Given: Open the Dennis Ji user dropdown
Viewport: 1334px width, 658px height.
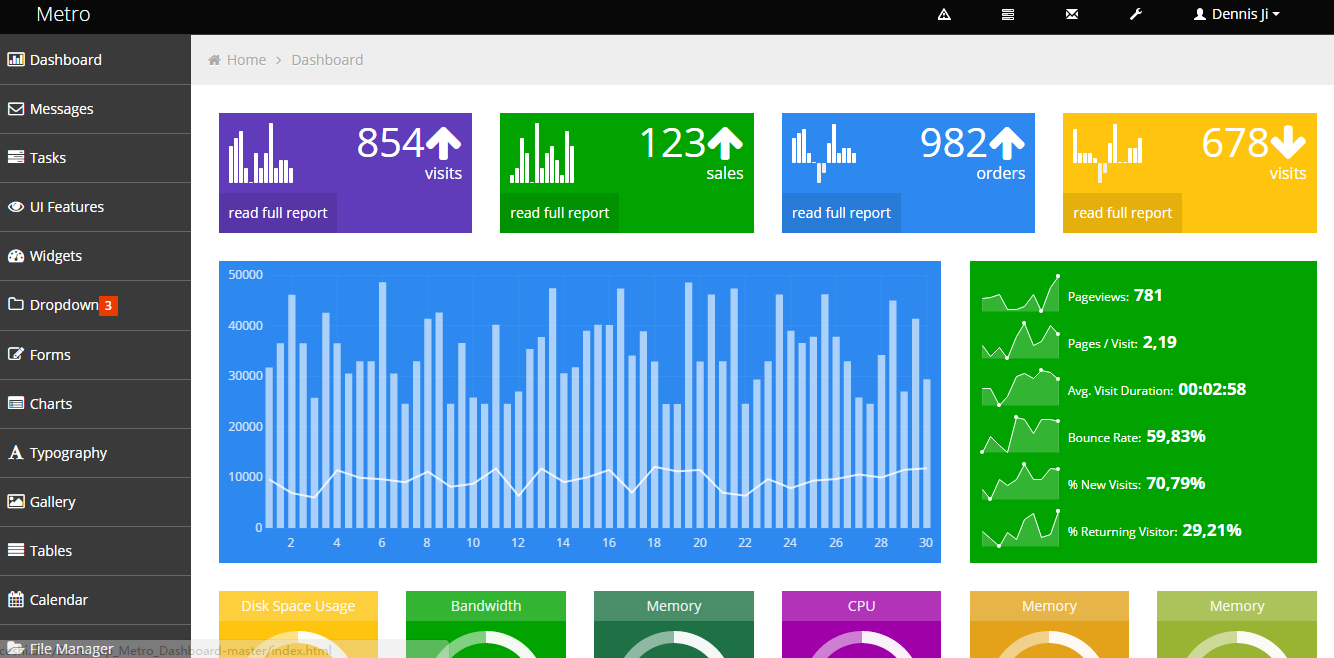Looking at the screenshot, I should tap(1237, 14).
